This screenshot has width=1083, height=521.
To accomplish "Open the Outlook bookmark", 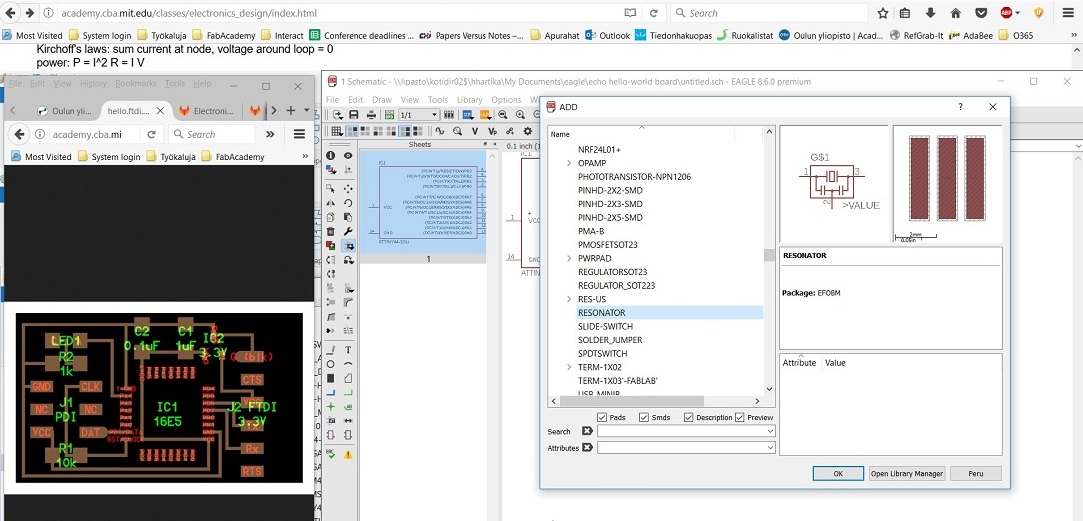I will (x=607, y=35).
